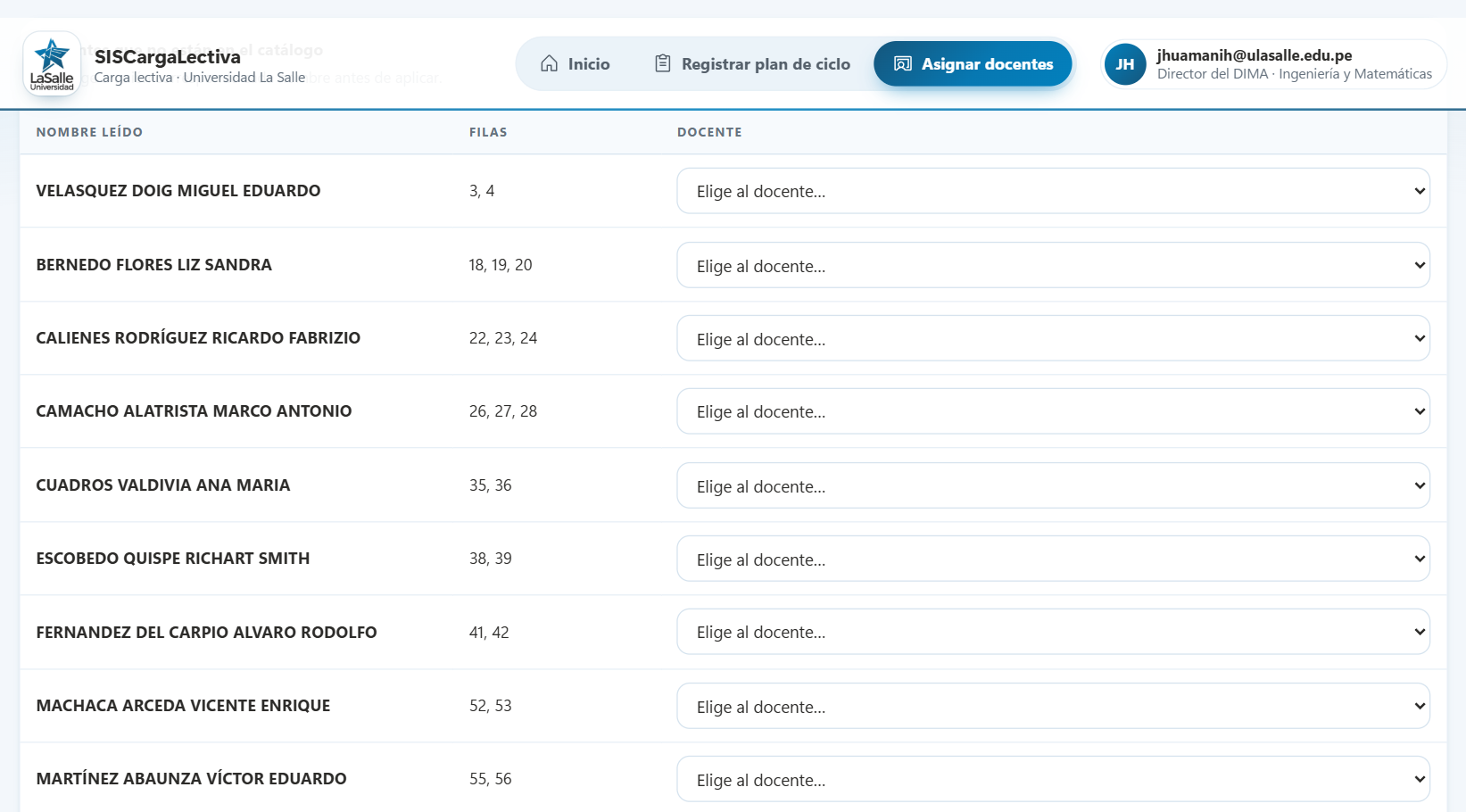Select the Asignar docentes tab
Screen dimensions: 1466x812
pyautogui.click(x=973, y=64)
